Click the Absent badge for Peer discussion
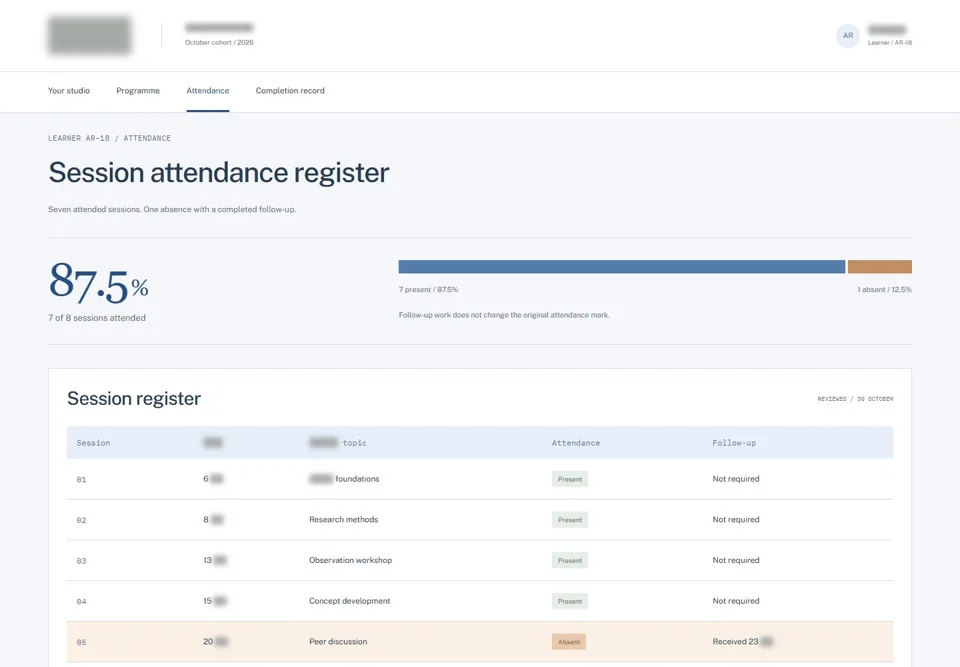This screenshot has height=667, width=960. [x=569, y=642]
